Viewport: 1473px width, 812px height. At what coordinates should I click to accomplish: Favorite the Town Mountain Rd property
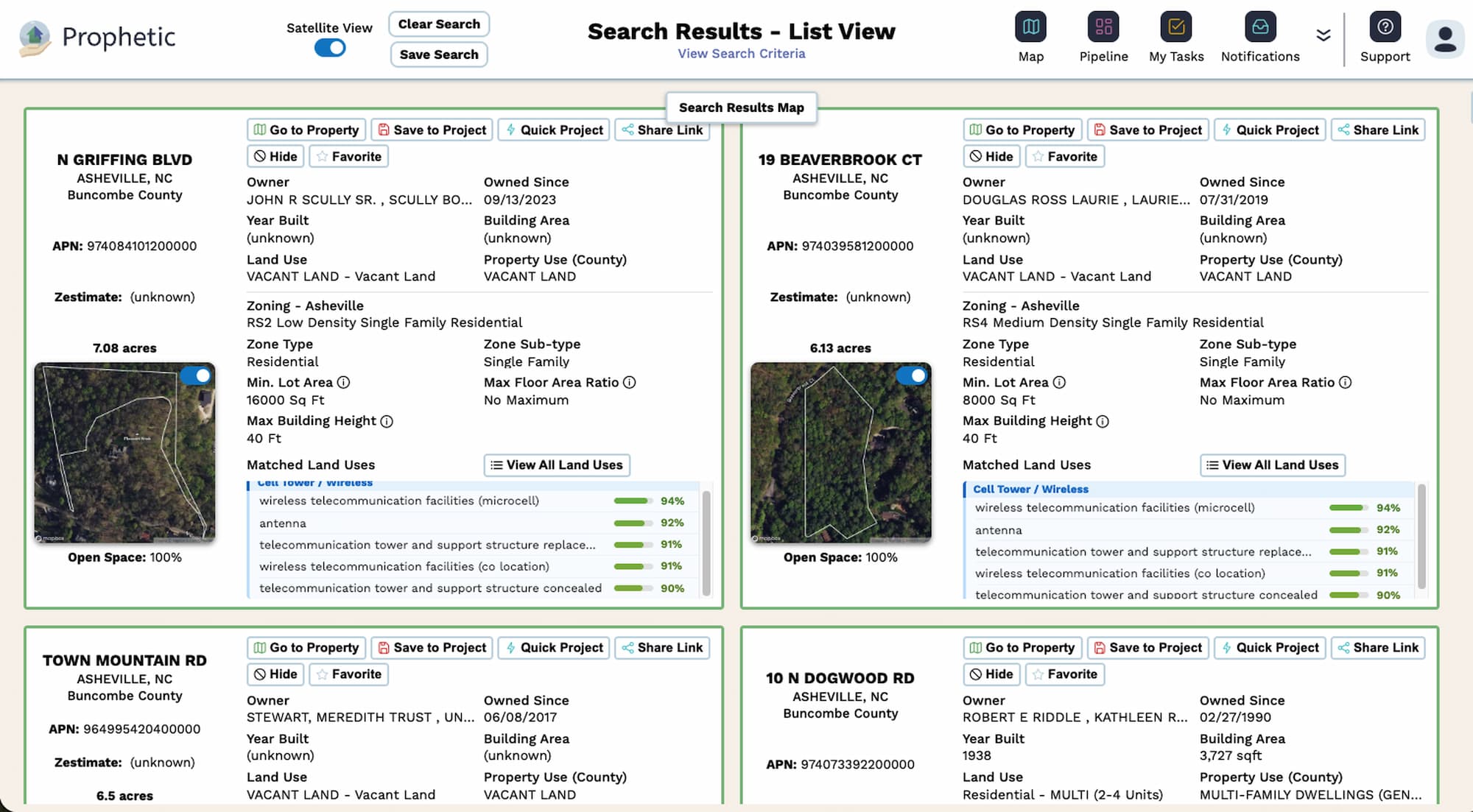point(348,674)
